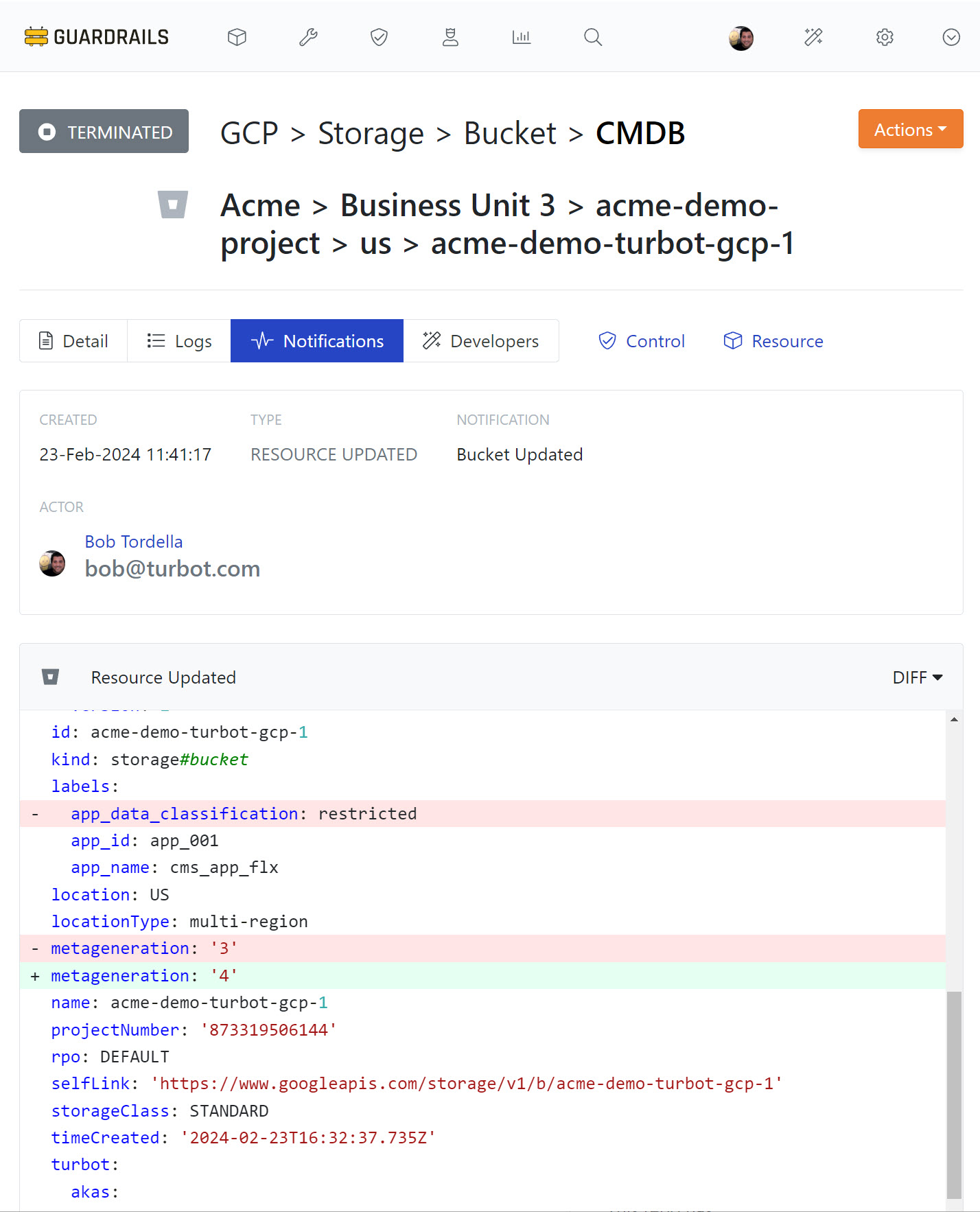Click the Bucket breadcrumb link
This screenshot has height=1212, width=980.
pos(510,133)
